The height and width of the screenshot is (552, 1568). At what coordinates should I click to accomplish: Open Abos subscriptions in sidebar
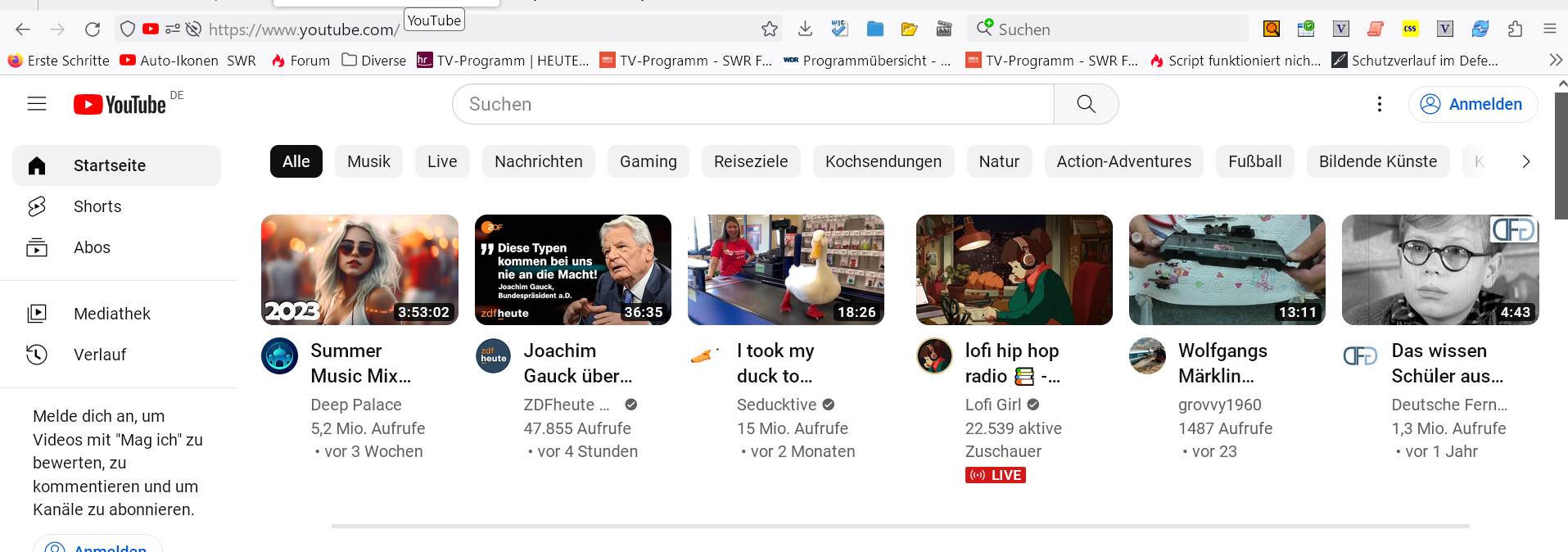coord(92,247)
